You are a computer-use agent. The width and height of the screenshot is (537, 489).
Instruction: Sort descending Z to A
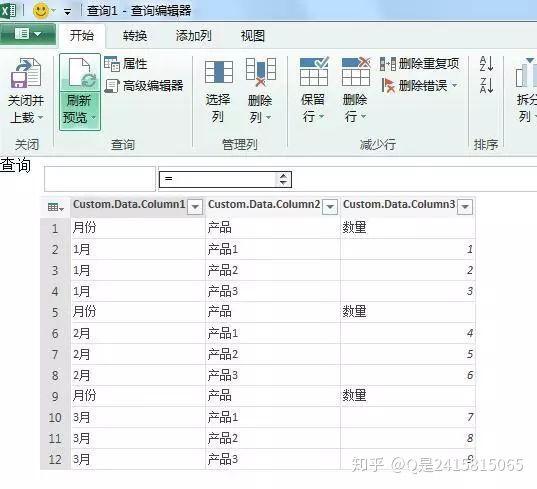coord(486,85)
